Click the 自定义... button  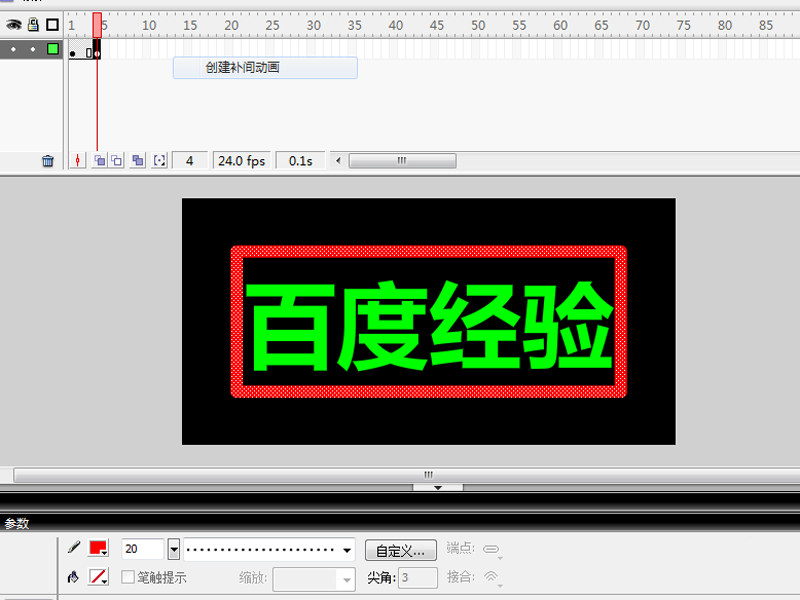[x=401, y=551]
